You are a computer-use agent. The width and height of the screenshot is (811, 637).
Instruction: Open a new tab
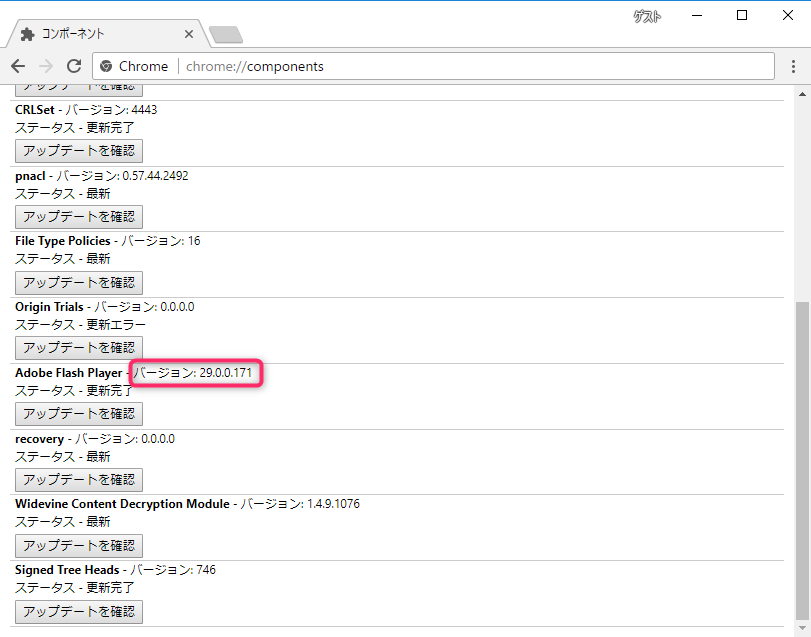coord(226,35)
